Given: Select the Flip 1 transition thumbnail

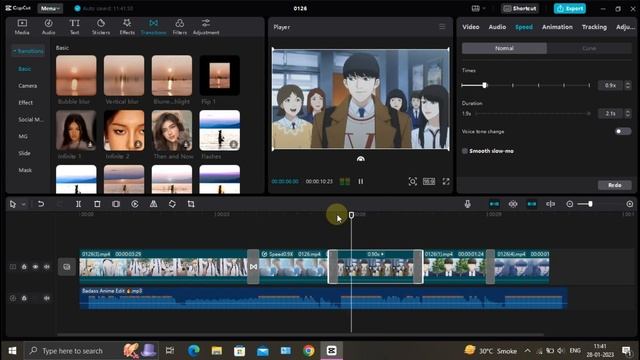Looking at the screenshot, I should pos(220,76).
